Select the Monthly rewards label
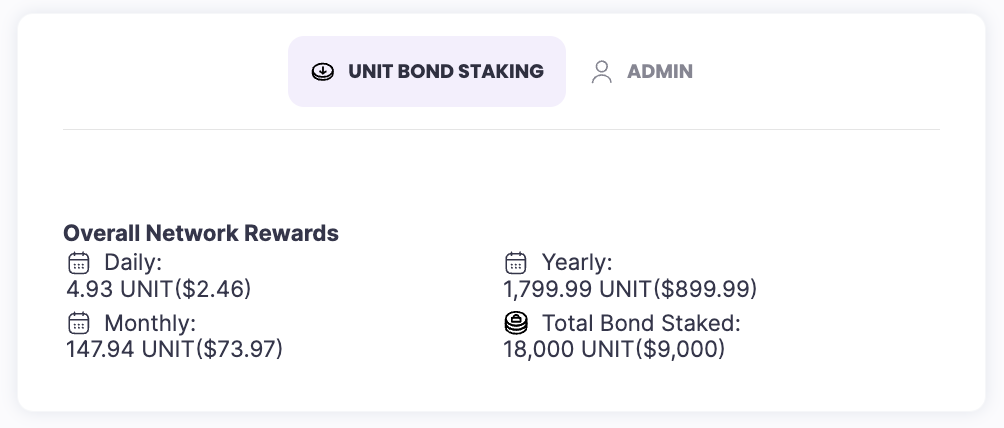 pos(150,323)
